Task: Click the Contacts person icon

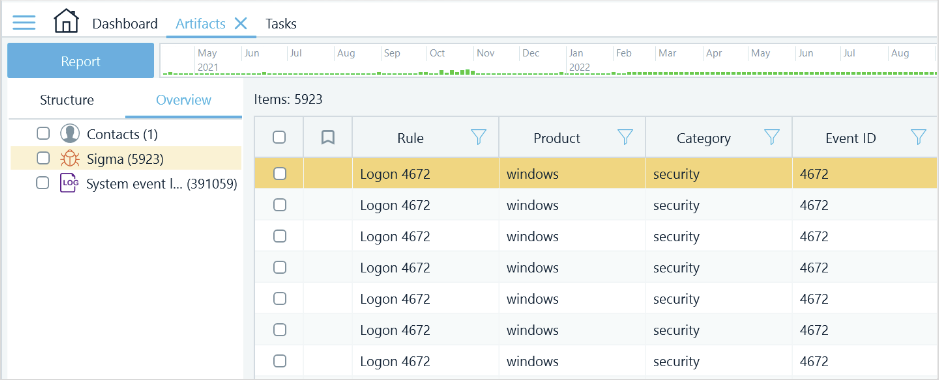Action: (x=69, y=133)
